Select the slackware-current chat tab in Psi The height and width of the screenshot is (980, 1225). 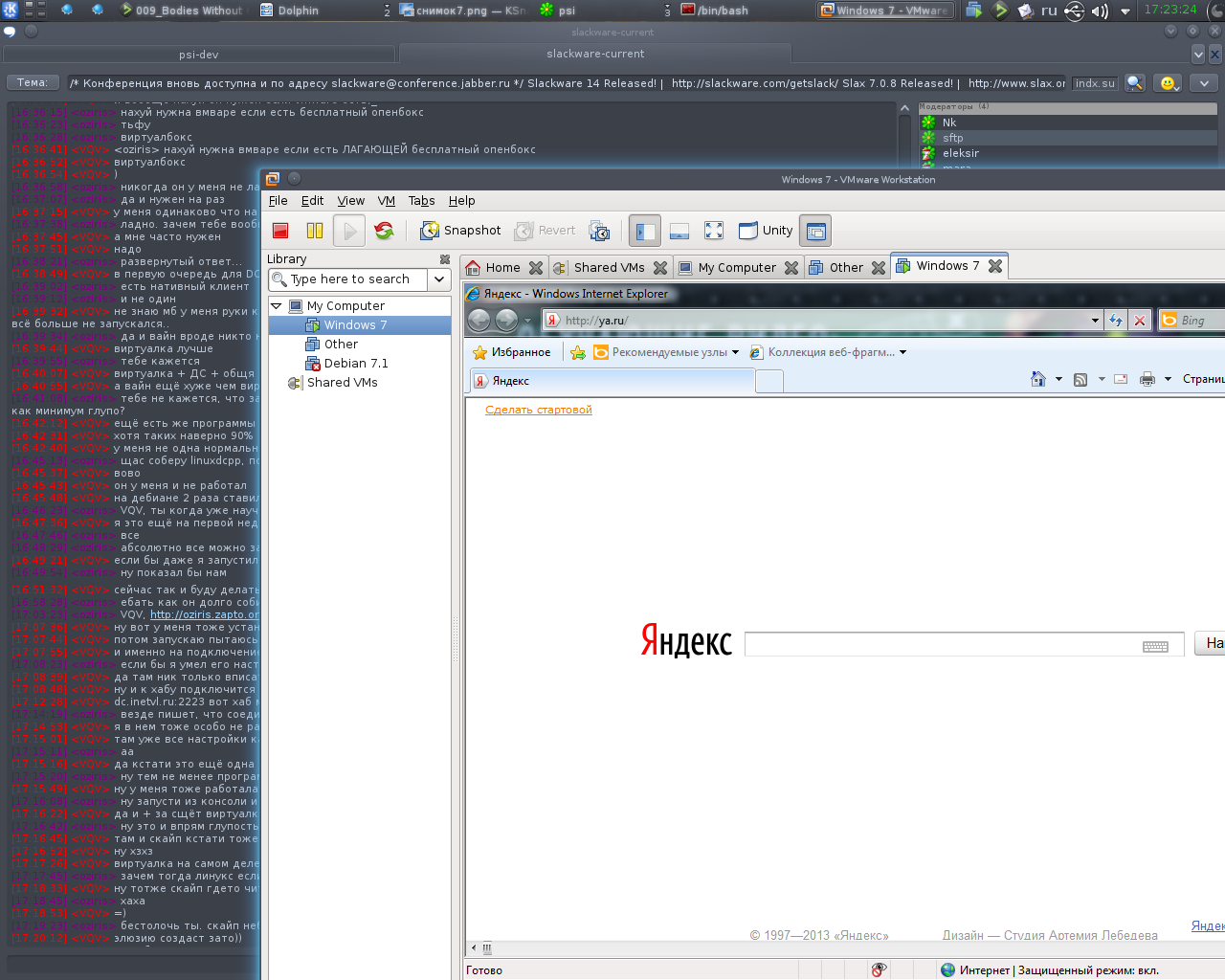595,55
